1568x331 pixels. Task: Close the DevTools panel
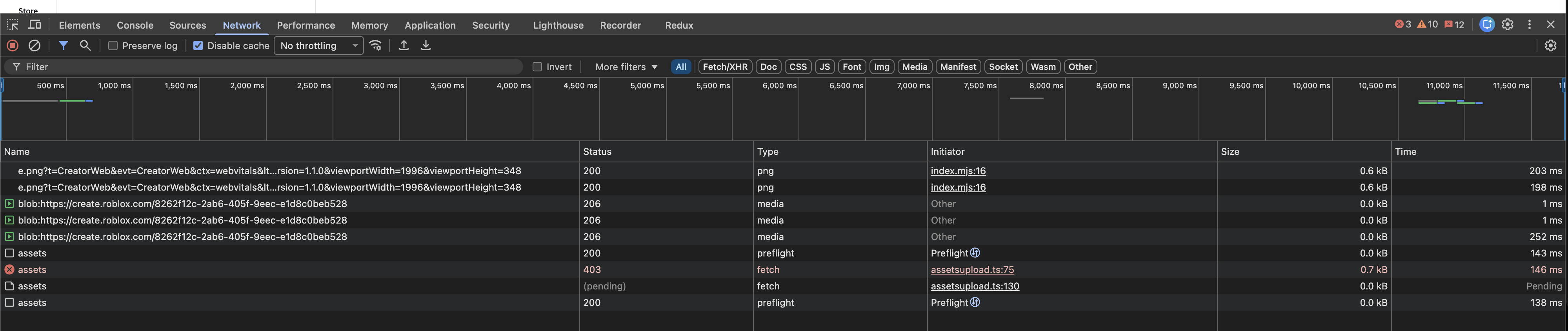coord(1550,24)
